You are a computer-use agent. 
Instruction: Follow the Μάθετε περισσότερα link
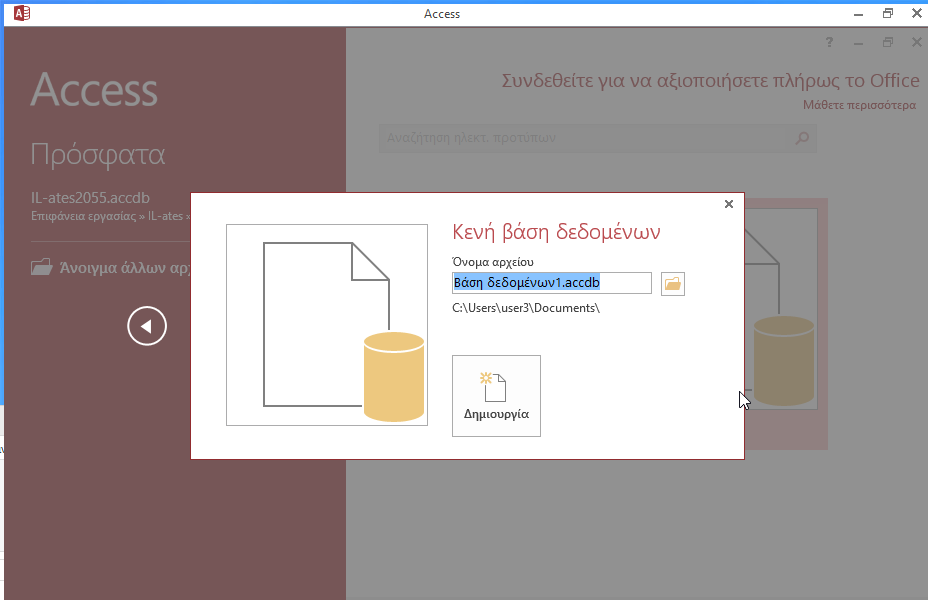[859, 105]
